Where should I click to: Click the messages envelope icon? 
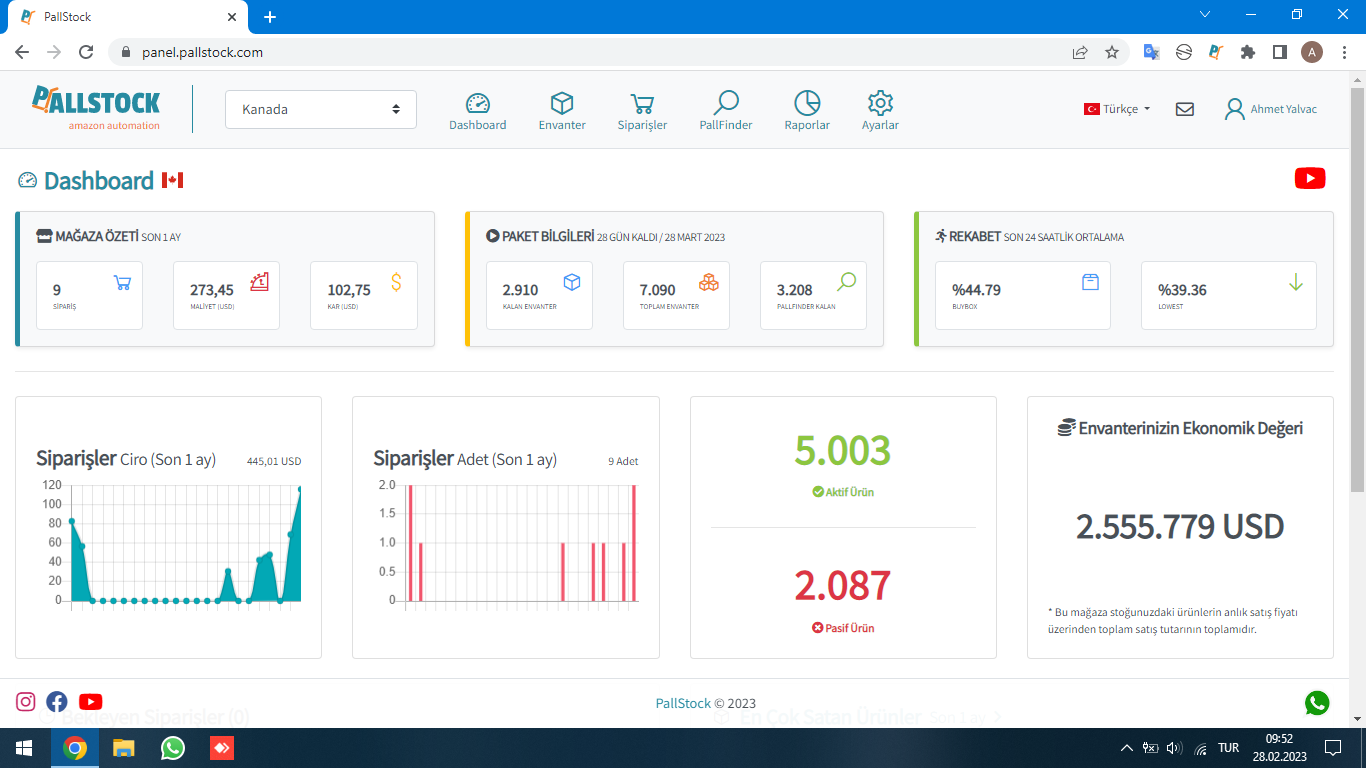click(1185, 109)
